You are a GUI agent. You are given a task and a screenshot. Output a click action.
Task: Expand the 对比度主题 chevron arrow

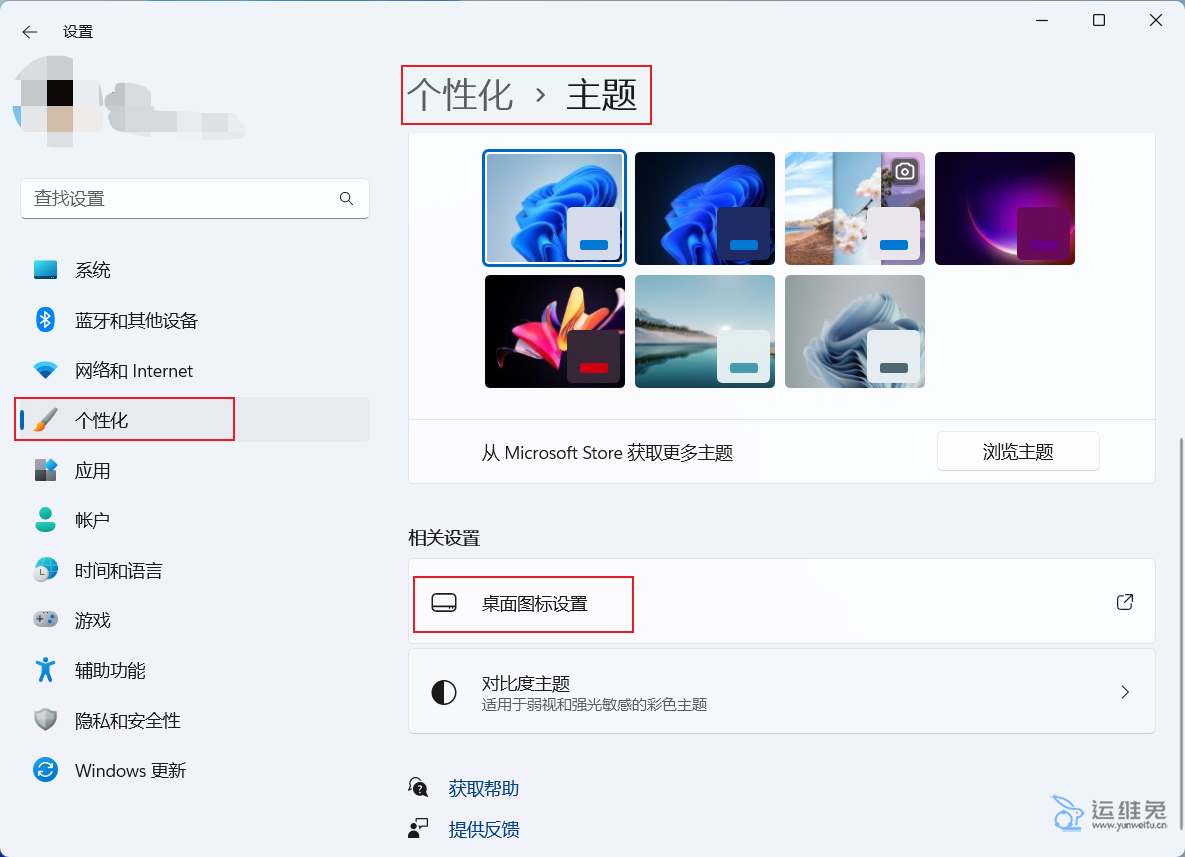(x=1125, y=692)
